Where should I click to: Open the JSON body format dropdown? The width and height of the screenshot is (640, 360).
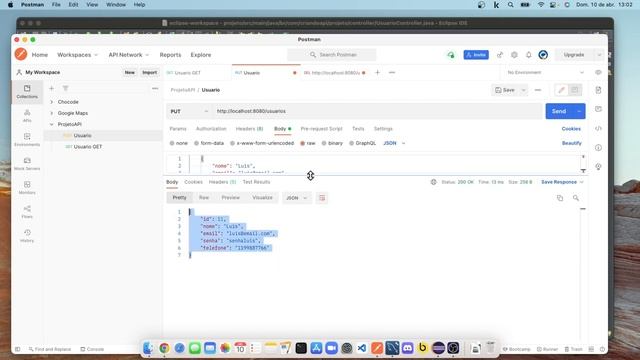coord(394,143)
